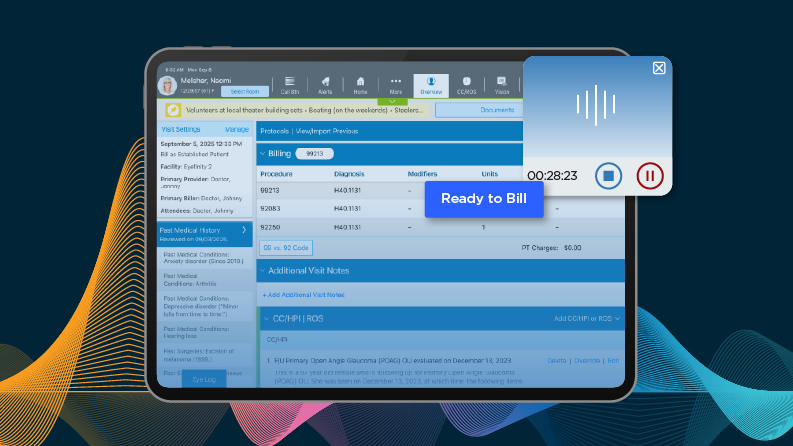Open Add CC/HPI or ROS dropdown
The image size is (793, 446).
click(587, 319)
